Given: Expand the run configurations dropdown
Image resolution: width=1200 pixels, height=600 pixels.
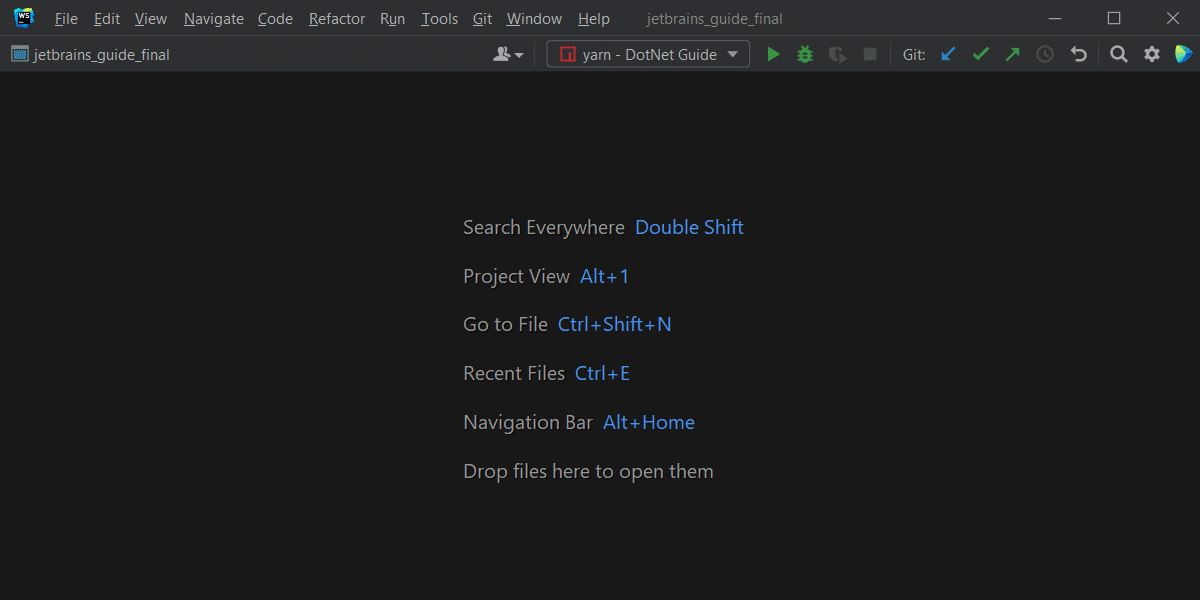Looking at the screenshot, I should [x=647, y=54].
